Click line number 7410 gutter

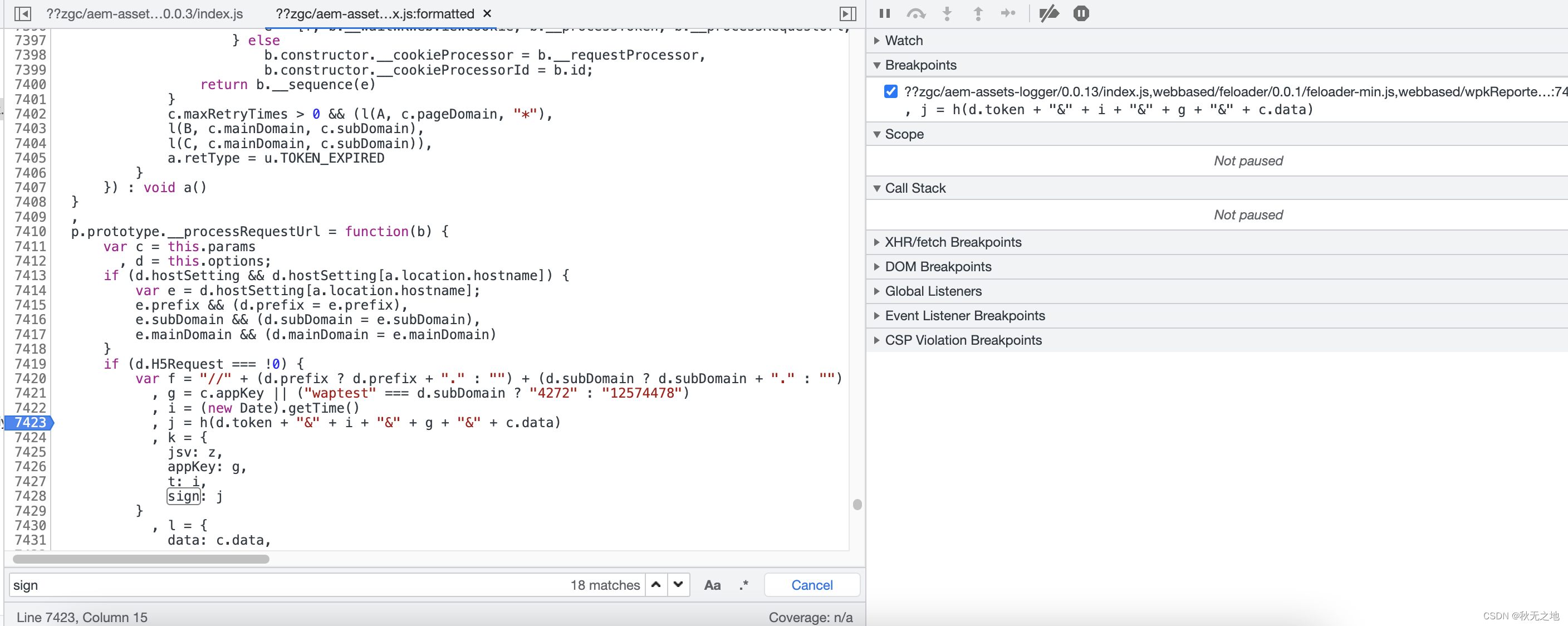click(30, 231)
